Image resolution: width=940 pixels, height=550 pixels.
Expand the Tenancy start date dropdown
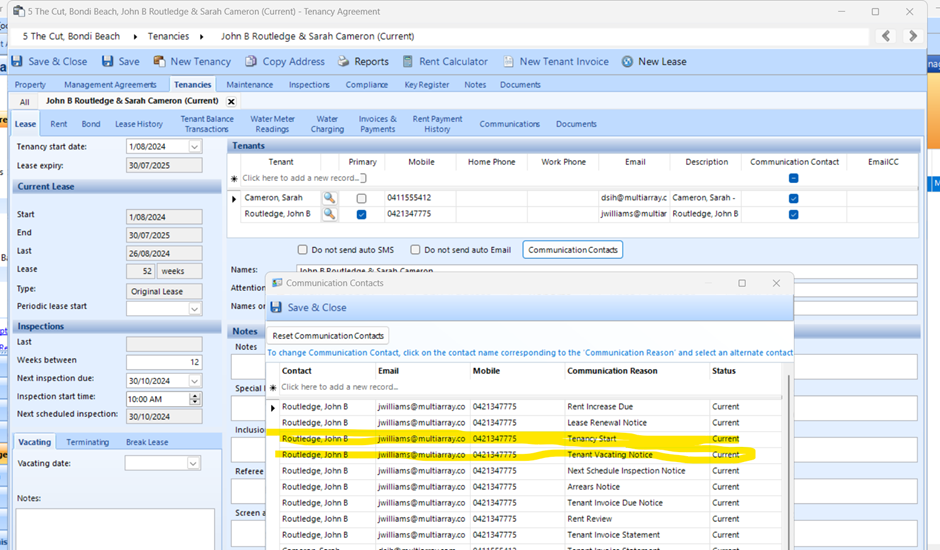(x=194, y=147)
